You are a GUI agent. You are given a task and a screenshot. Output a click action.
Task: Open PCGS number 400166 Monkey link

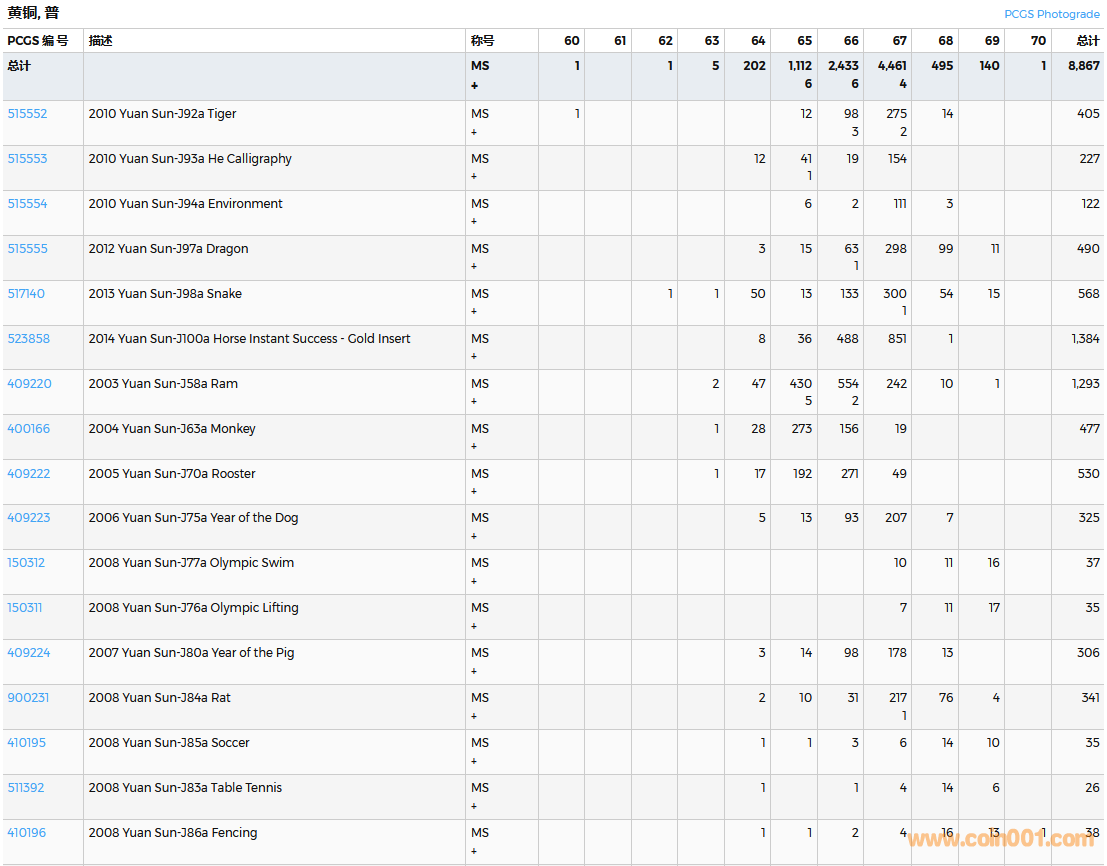click(28, 429)
